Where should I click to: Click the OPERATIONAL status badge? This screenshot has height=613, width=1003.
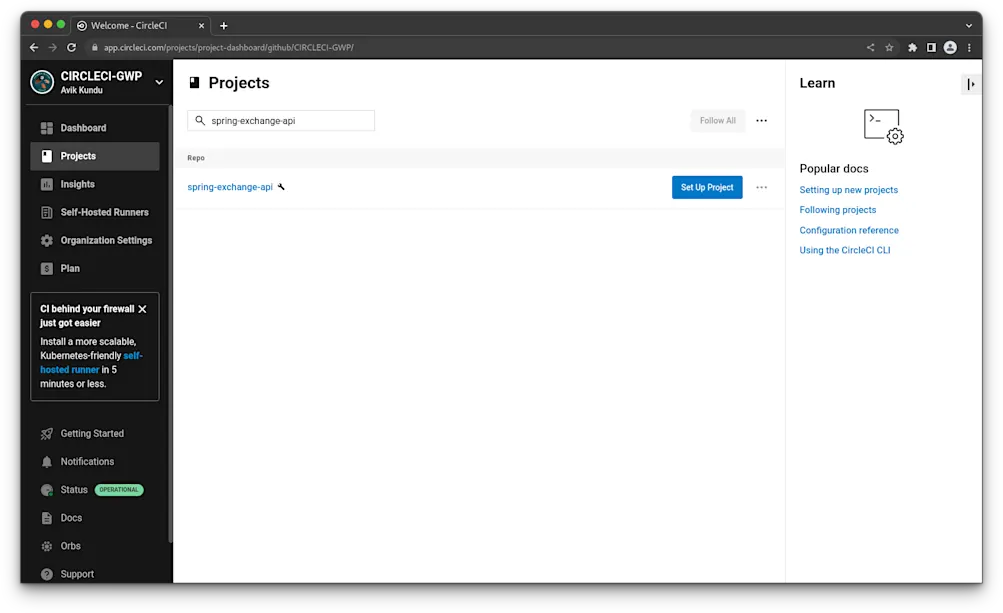[x=119, y=490]
